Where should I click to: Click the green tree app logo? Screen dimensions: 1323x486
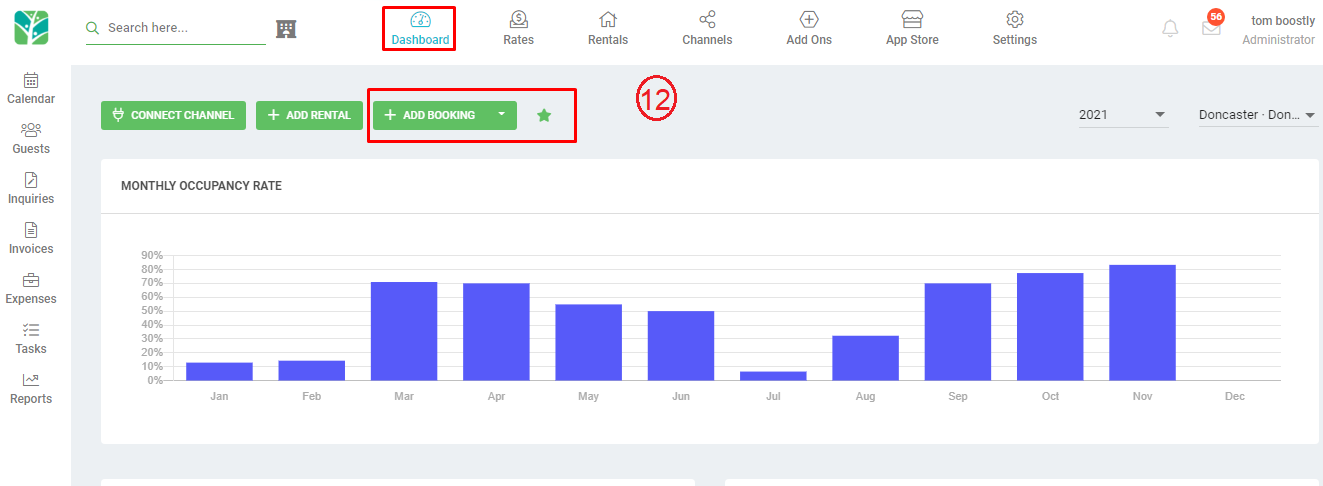(x=30, y=28)
